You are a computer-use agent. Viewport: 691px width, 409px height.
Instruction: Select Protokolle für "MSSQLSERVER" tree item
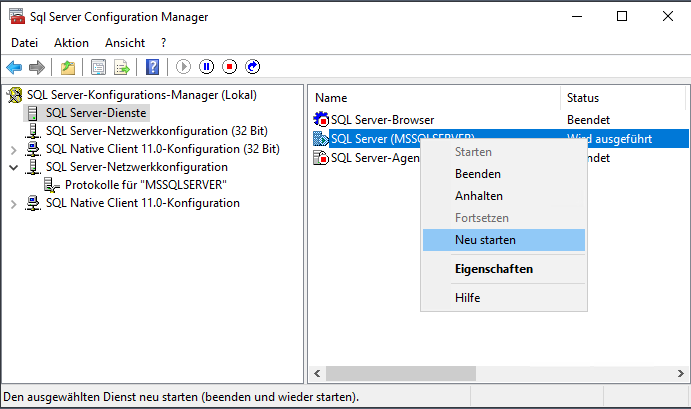[145, 185]
